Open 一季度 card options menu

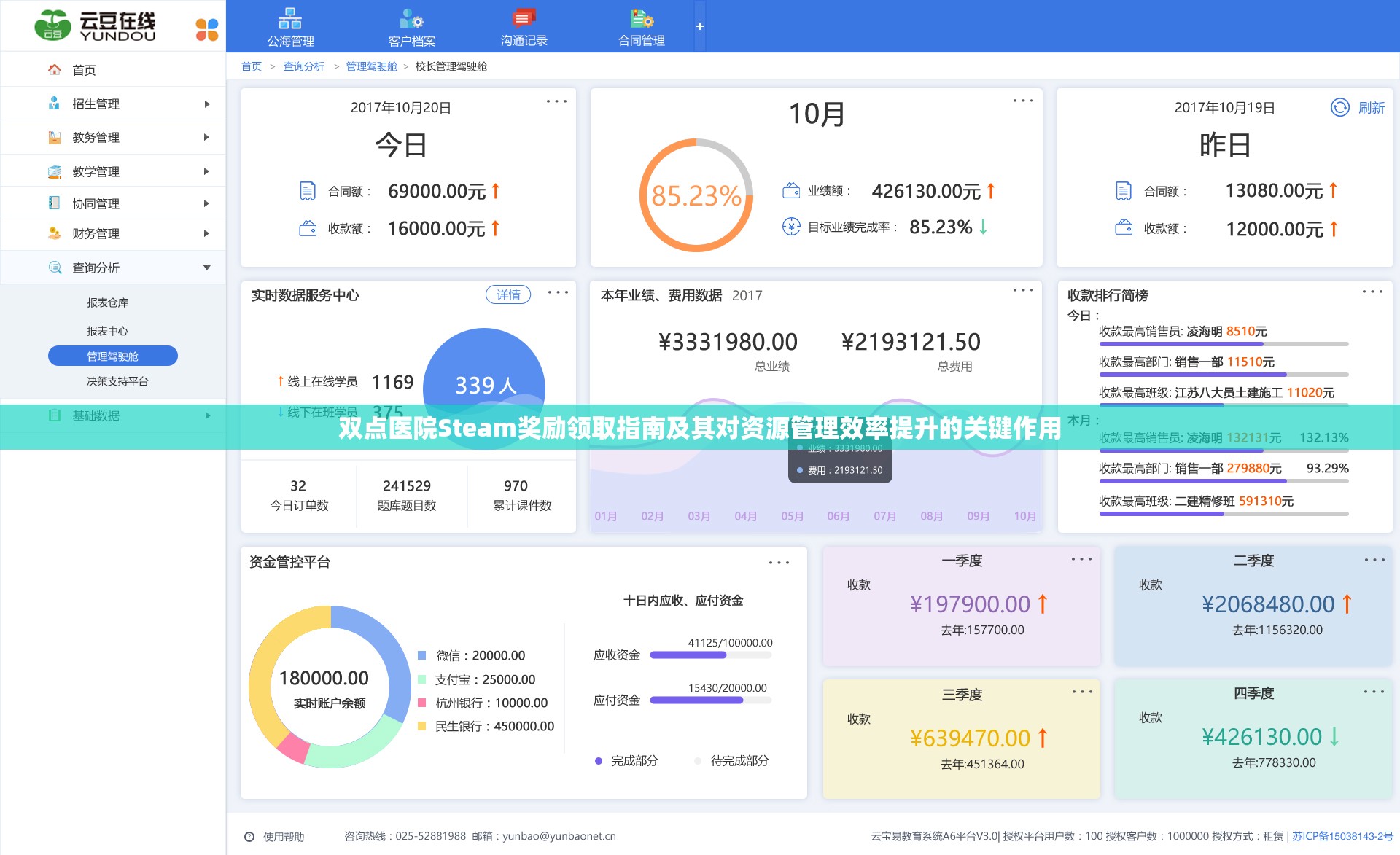[1081, 559]
